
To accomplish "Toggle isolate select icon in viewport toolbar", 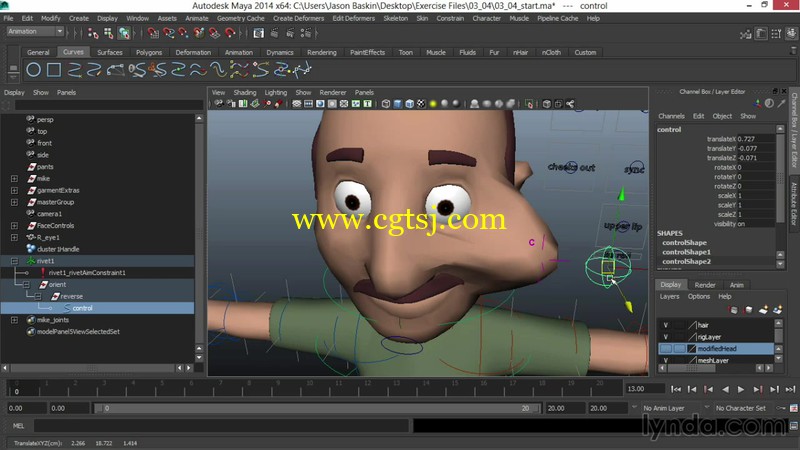I will [529, 104].
